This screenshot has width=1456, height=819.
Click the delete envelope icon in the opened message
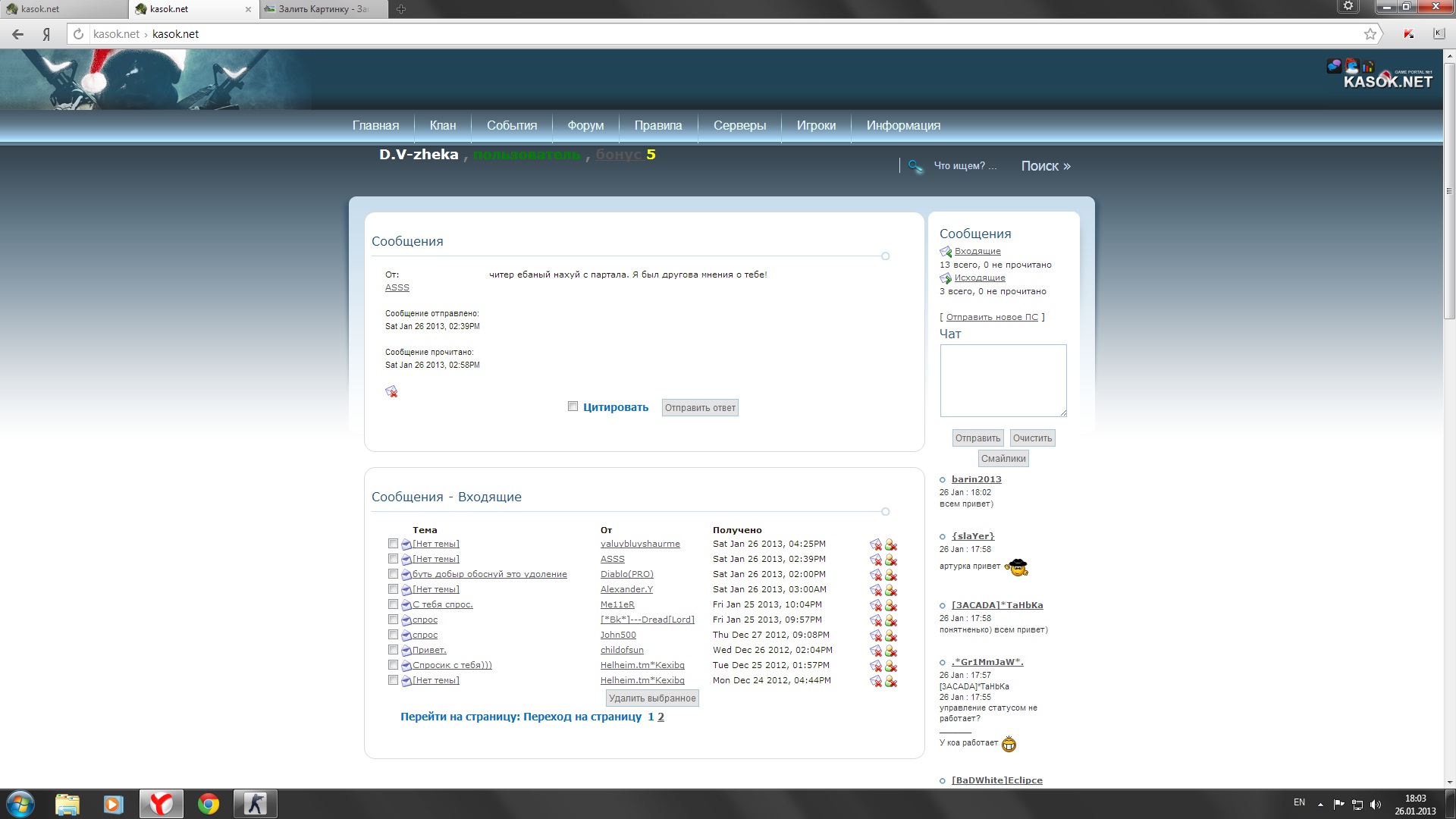391,391
